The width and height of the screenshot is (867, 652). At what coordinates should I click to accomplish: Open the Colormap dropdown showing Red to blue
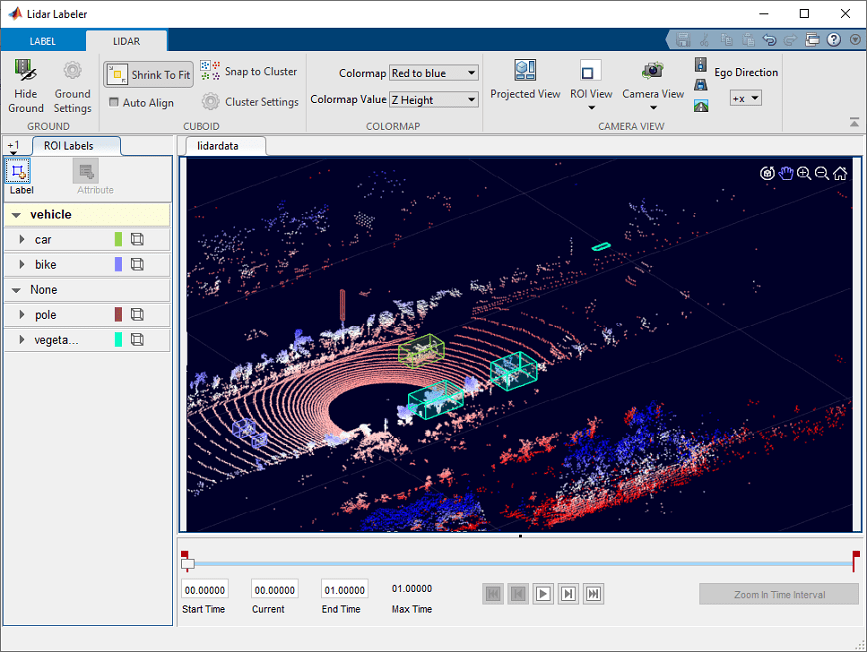433,72
